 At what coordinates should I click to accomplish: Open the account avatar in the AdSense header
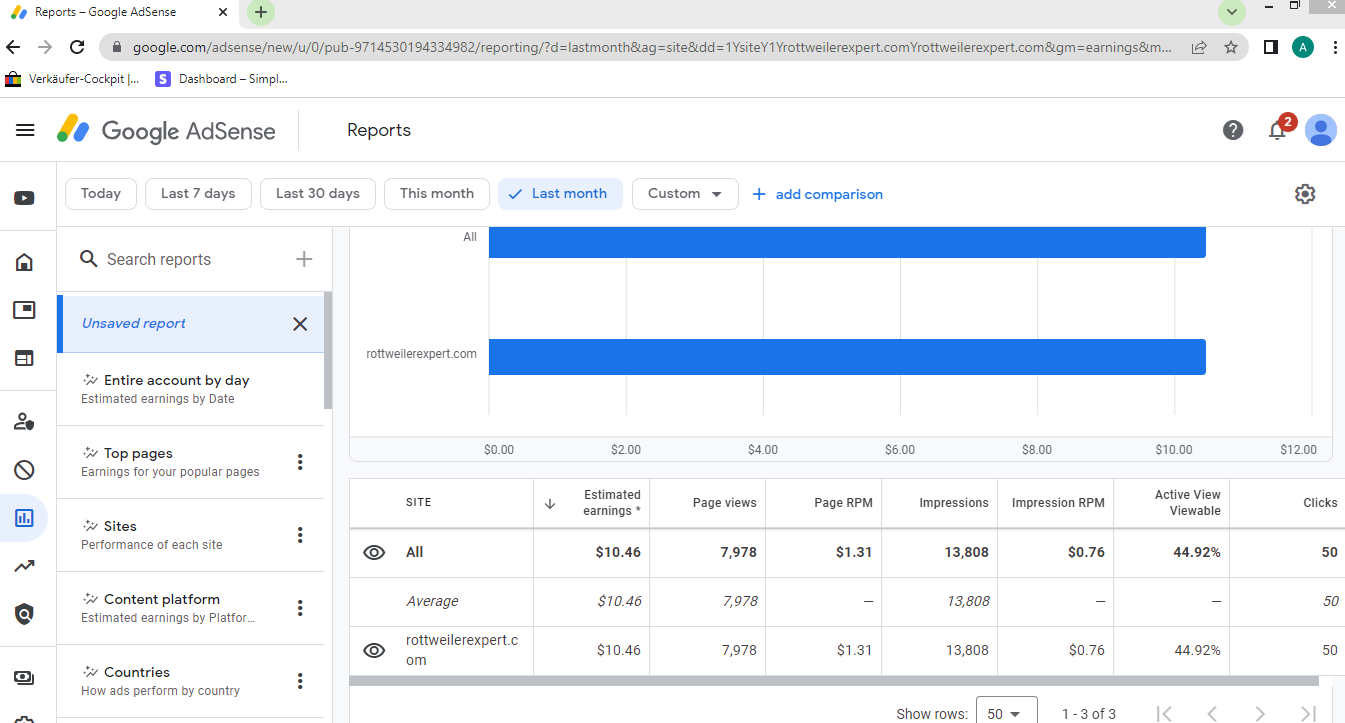click(1321, 130)
